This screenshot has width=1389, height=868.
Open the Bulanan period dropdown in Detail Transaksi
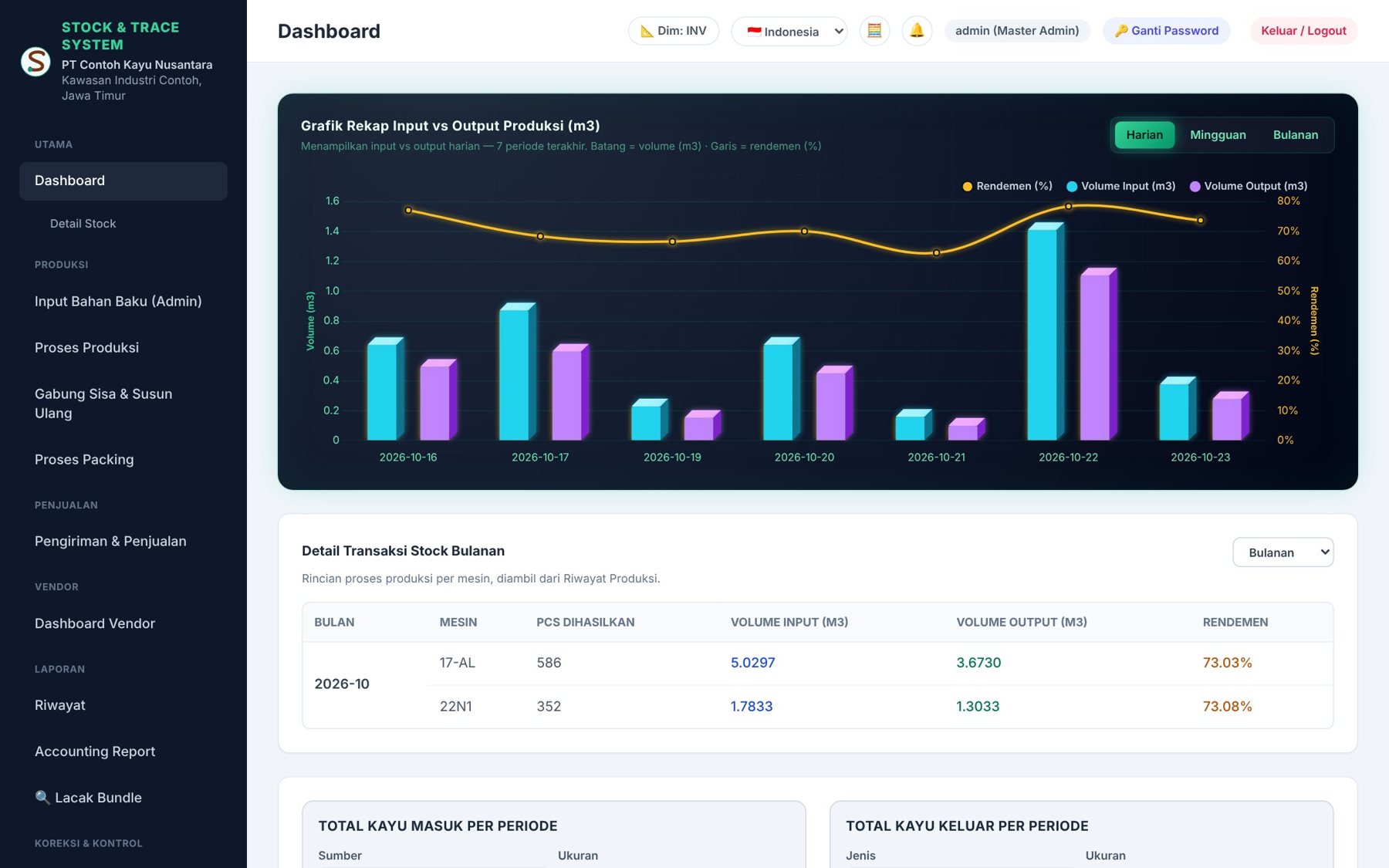(x=1283, y=552)
